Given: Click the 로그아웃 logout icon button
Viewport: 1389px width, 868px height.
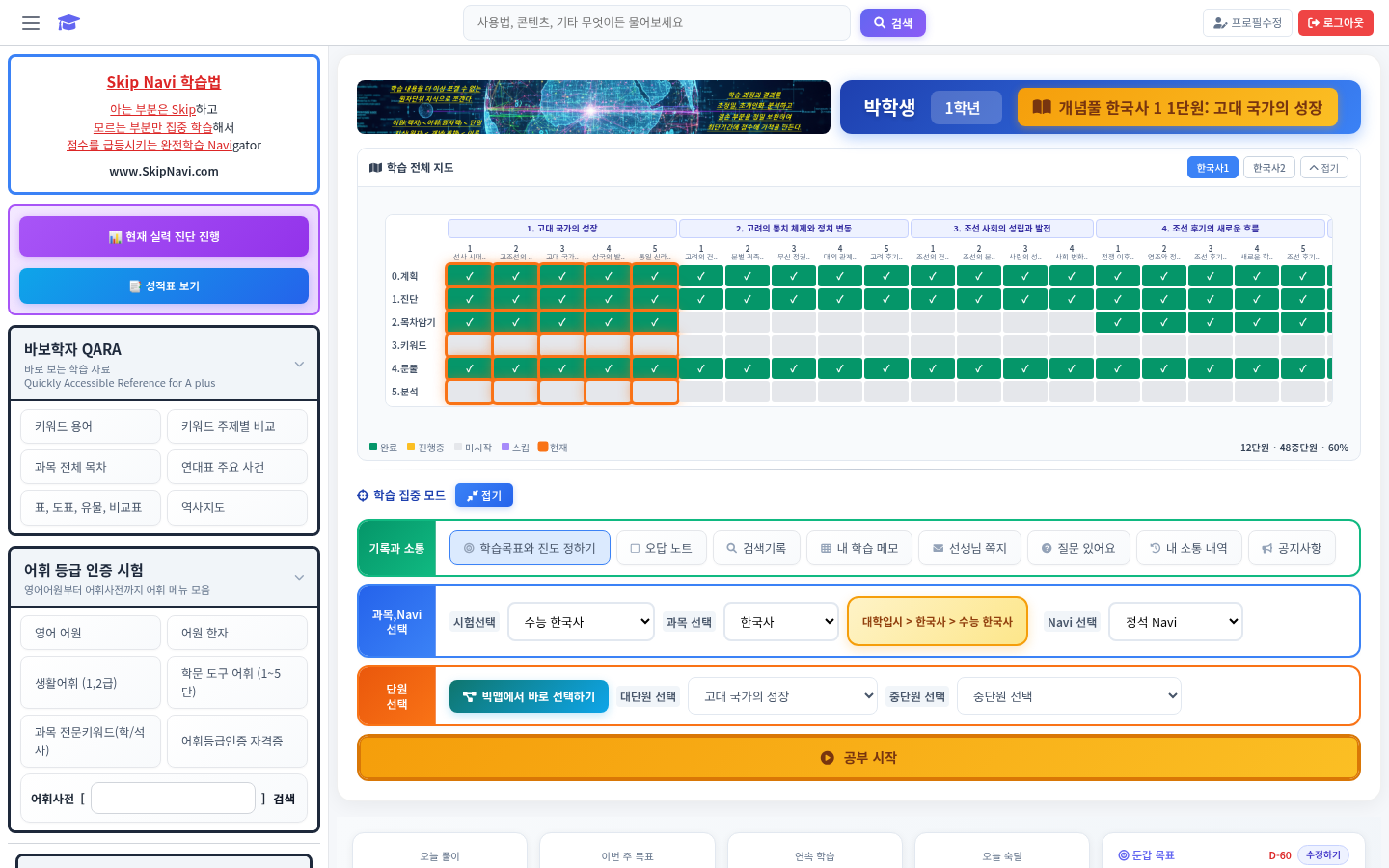Looking at the screenshot, I should (x=1335, y=23).
